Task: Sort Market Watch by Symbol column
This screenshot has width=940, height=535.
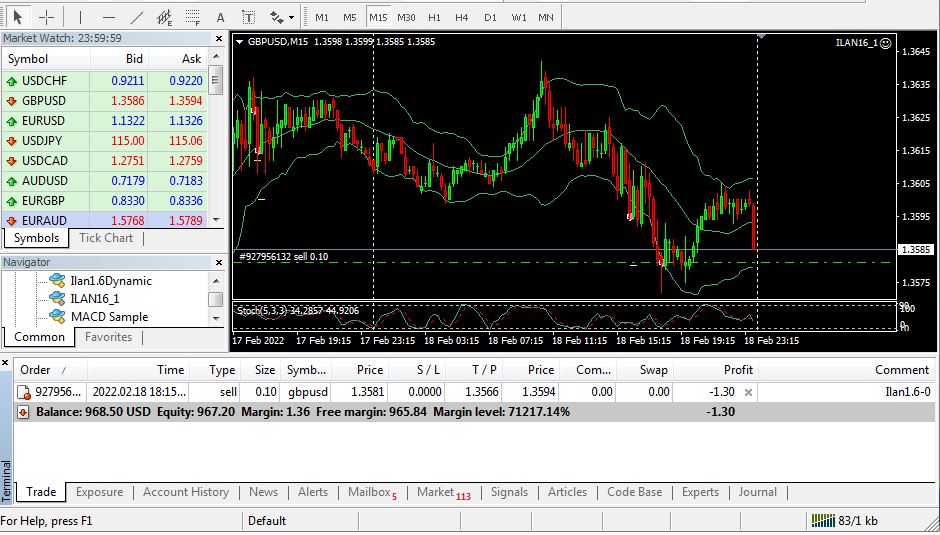Action: 46,59
